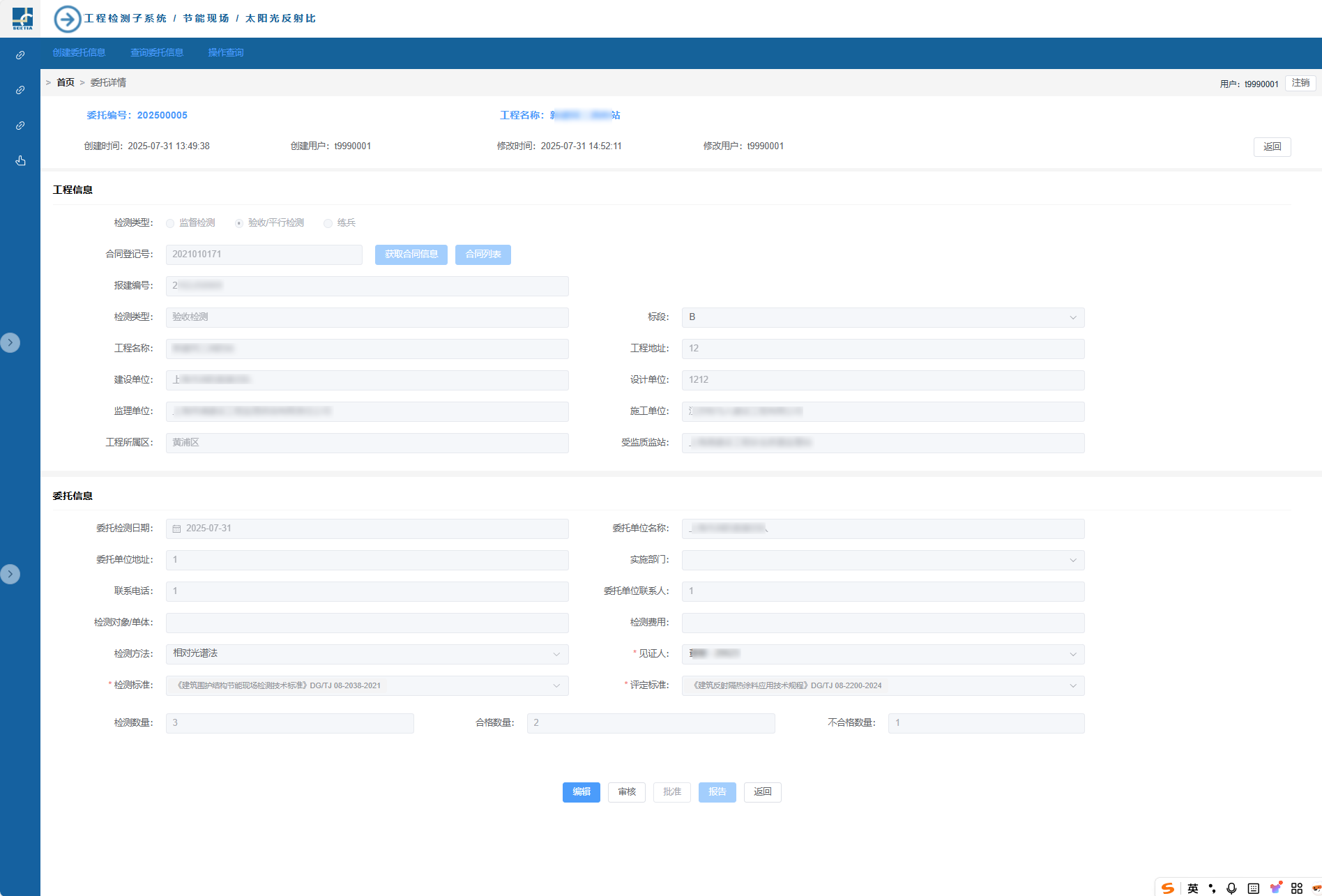This screenshot has height=896, width=1322.
Task: Click the blue 编辑 button
Action: pyautogui.click(x=581, y=792)
